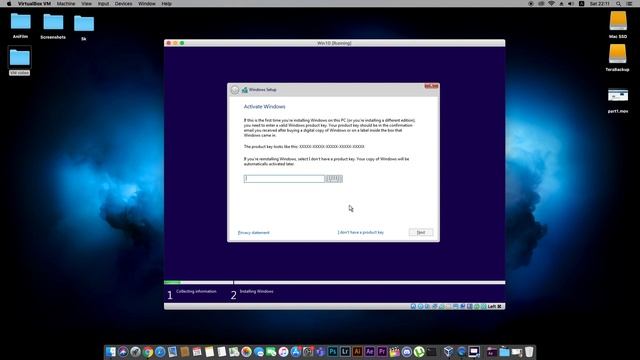640x360 pixels.
Task: Click the keyboard capture 'Left ⌘' indicator
Action: (494, 307)
